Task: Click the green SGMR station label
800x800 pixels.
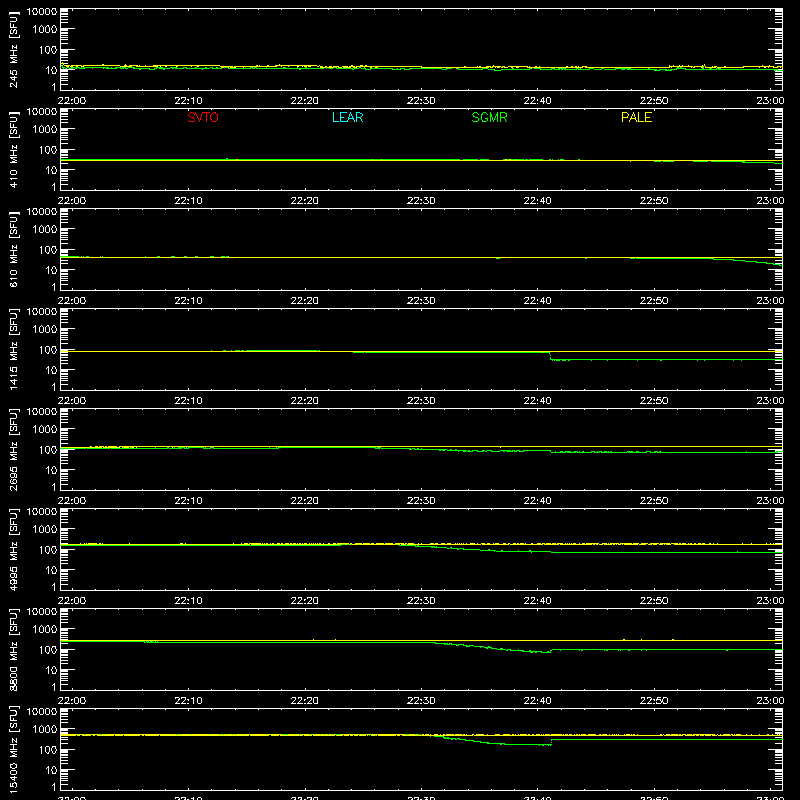Action: point(489,117)
